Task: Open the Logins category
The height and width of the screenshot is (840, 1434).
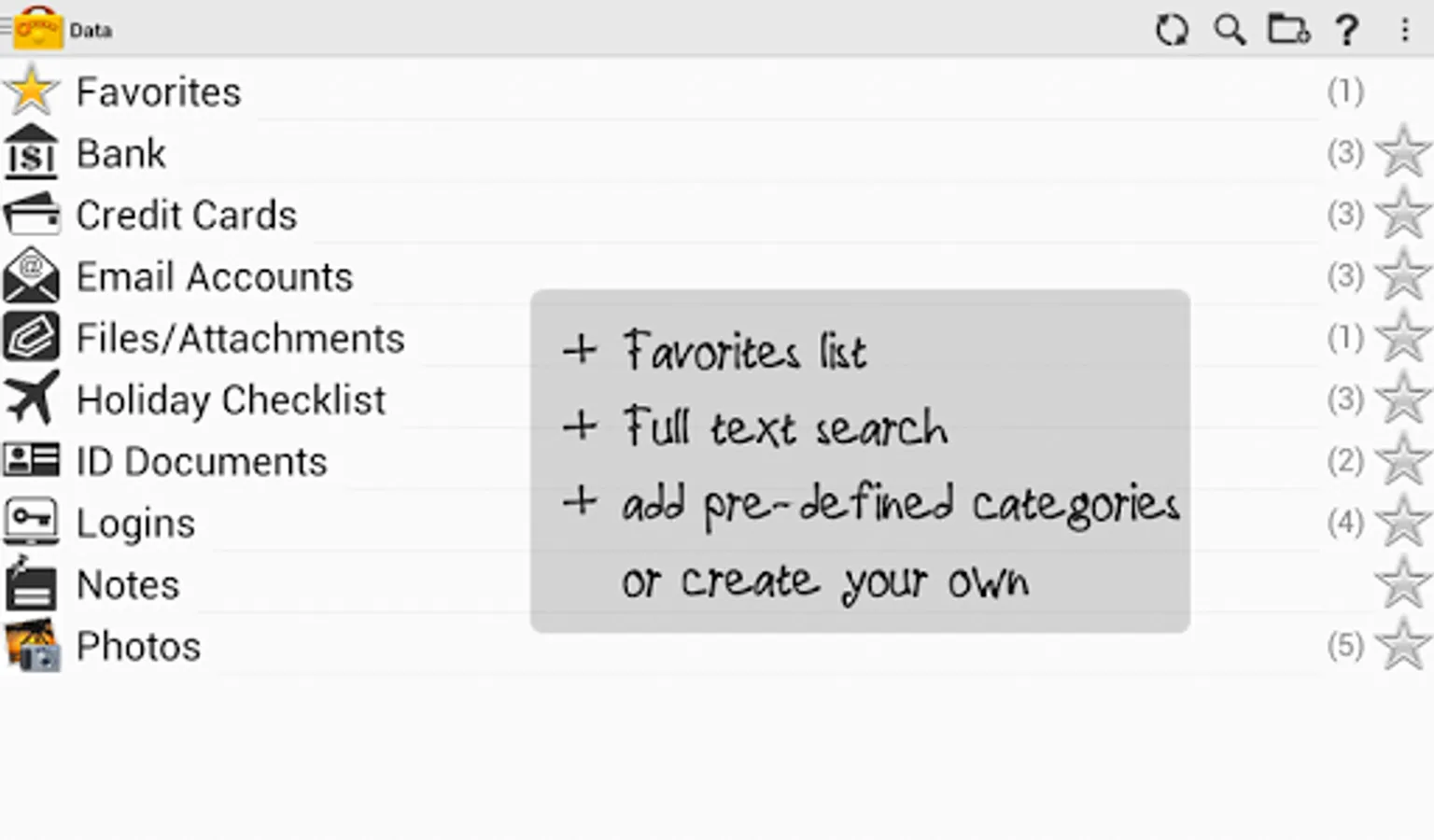Action: 136,523
